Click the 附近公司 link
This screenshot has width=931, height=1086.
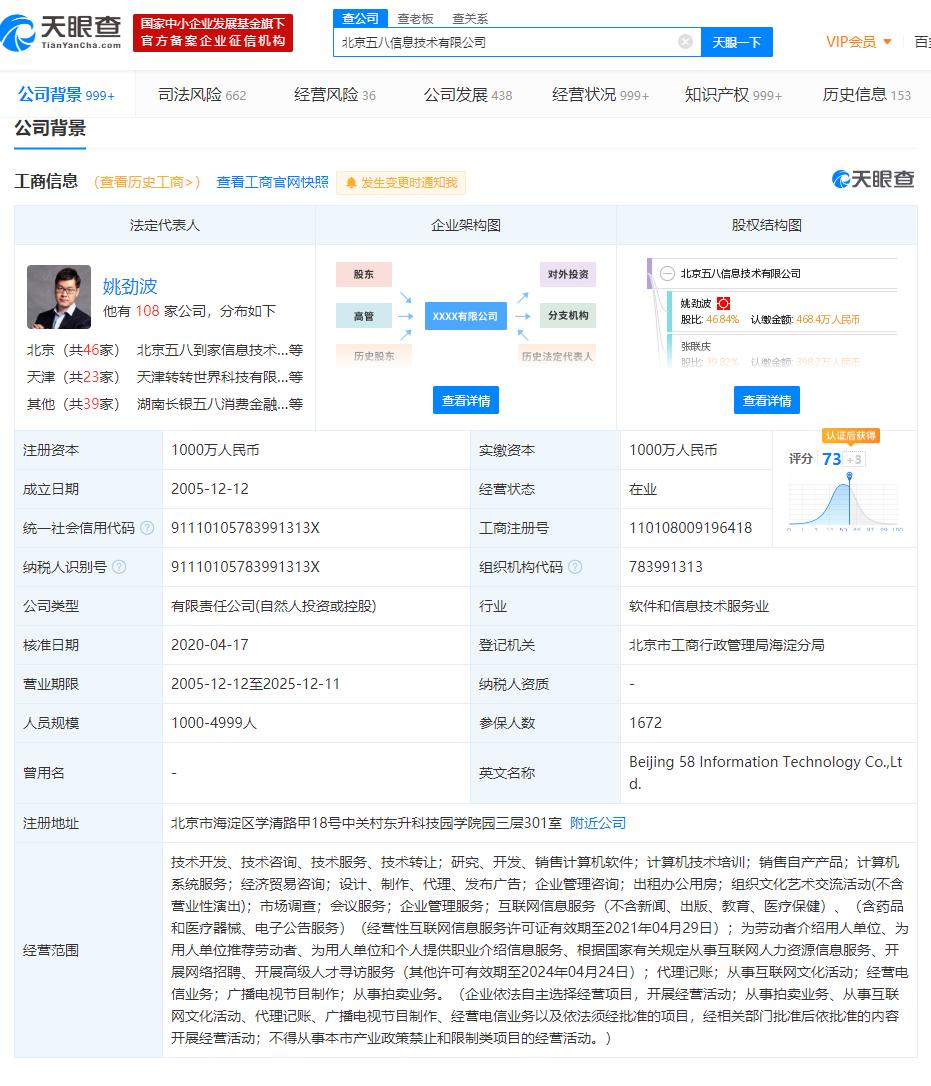pos(598,823)
